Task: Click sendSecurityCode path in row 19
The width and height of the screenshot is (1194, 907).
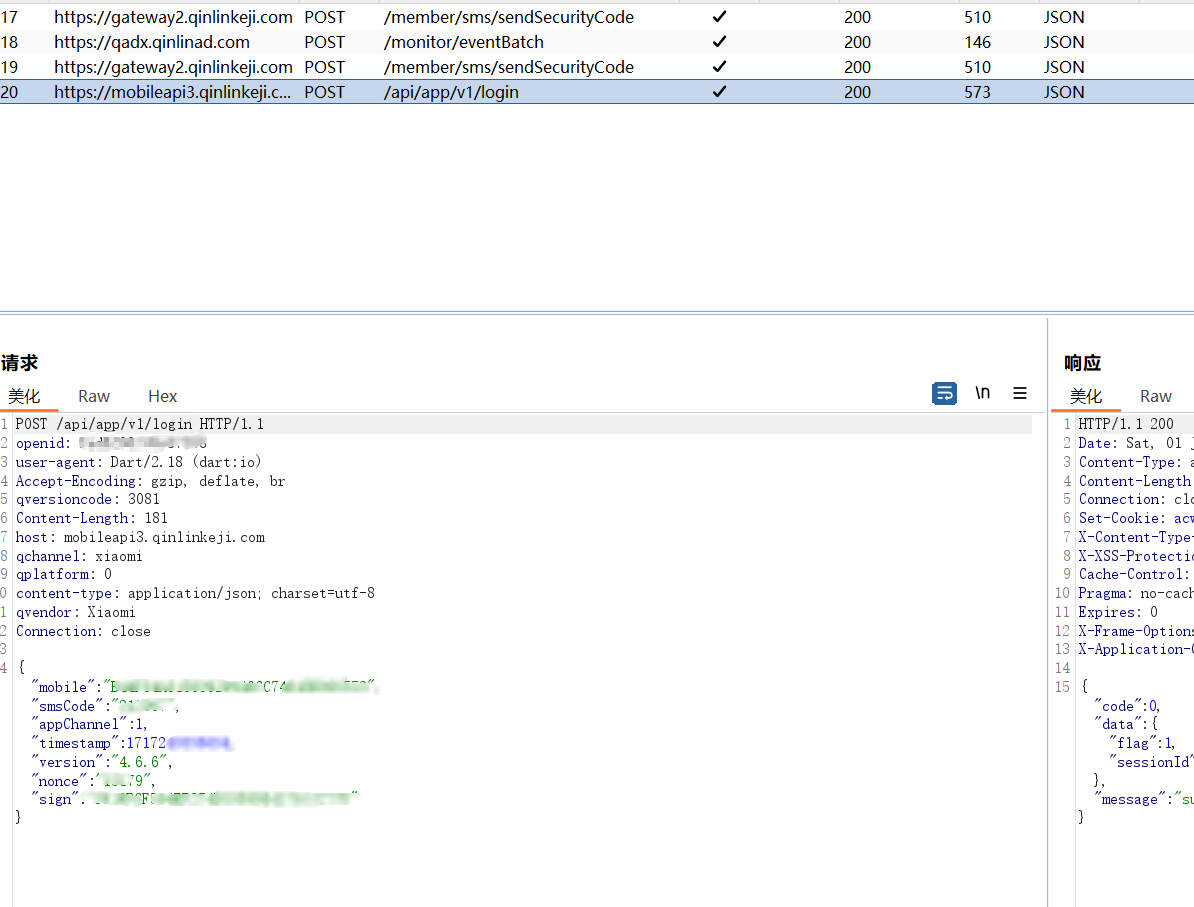Action: [508, 67]
